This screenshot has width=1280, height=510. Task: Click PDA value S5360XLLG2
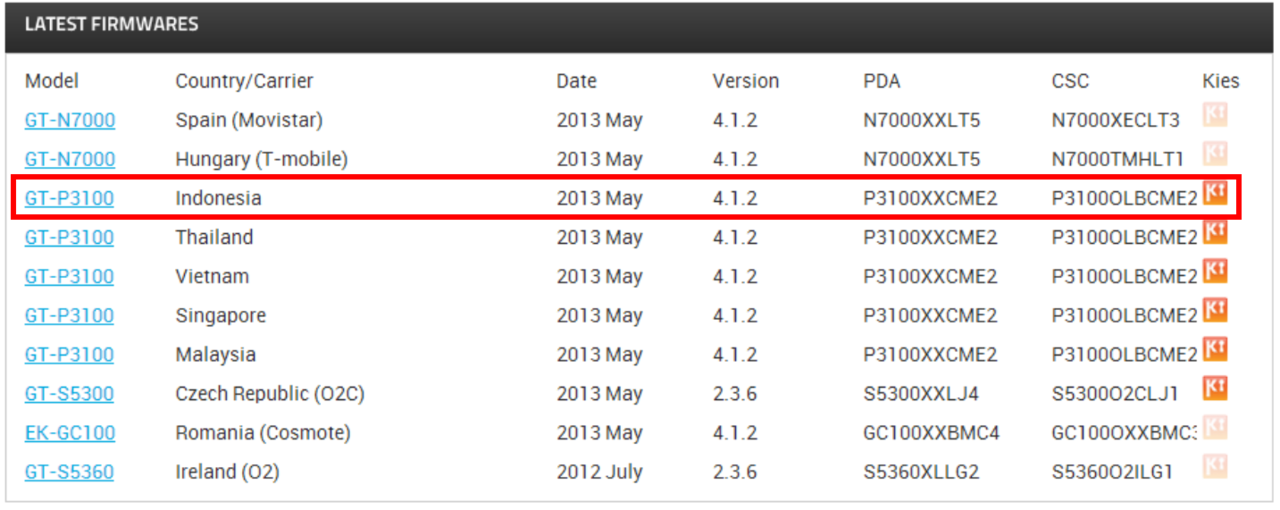click(921, 472)
